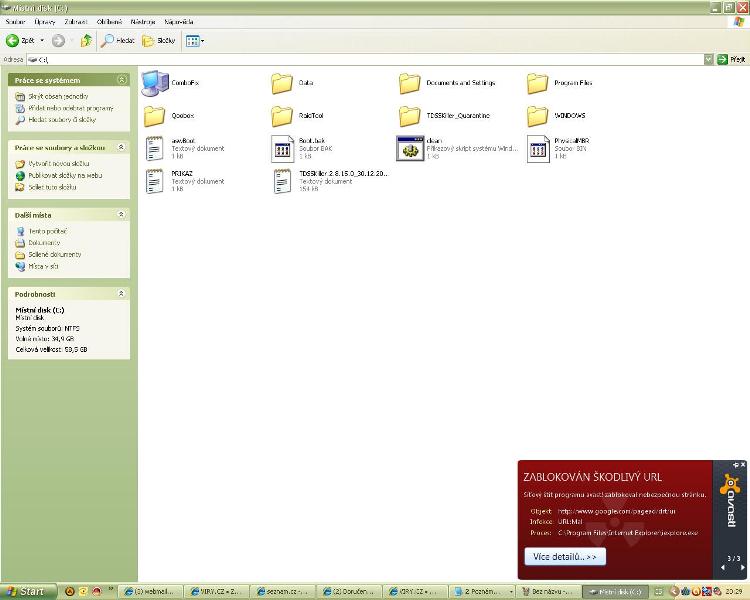
Task: Click the Více detailů button in avast popup
Action: click(565, 556)
